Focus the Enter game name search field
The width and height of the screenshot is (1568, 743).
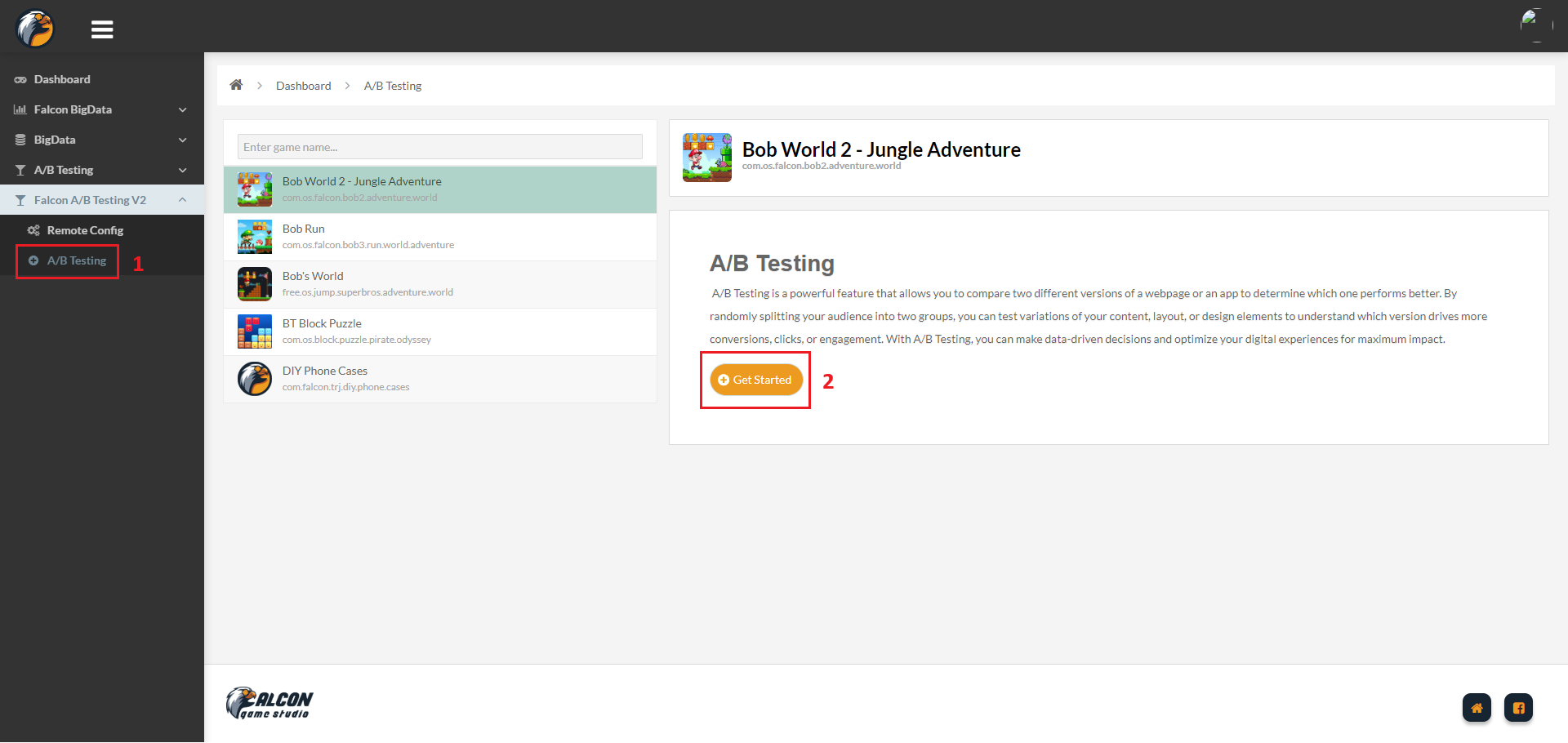[440, 147]
